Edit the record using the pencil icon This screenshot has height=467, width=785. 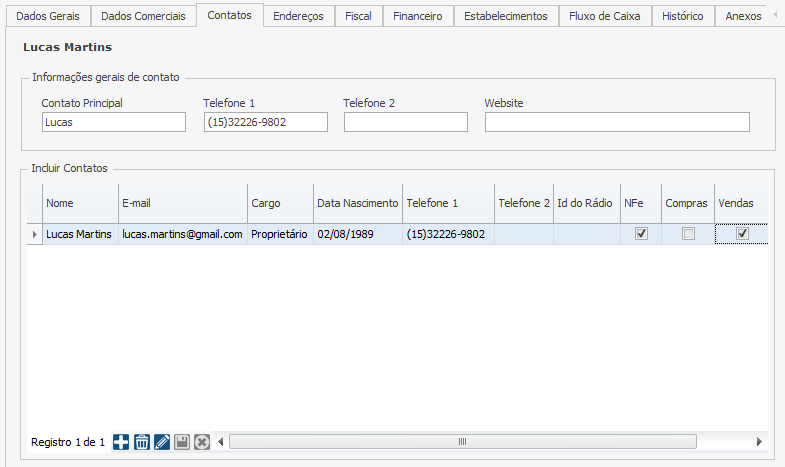(162, 442)
